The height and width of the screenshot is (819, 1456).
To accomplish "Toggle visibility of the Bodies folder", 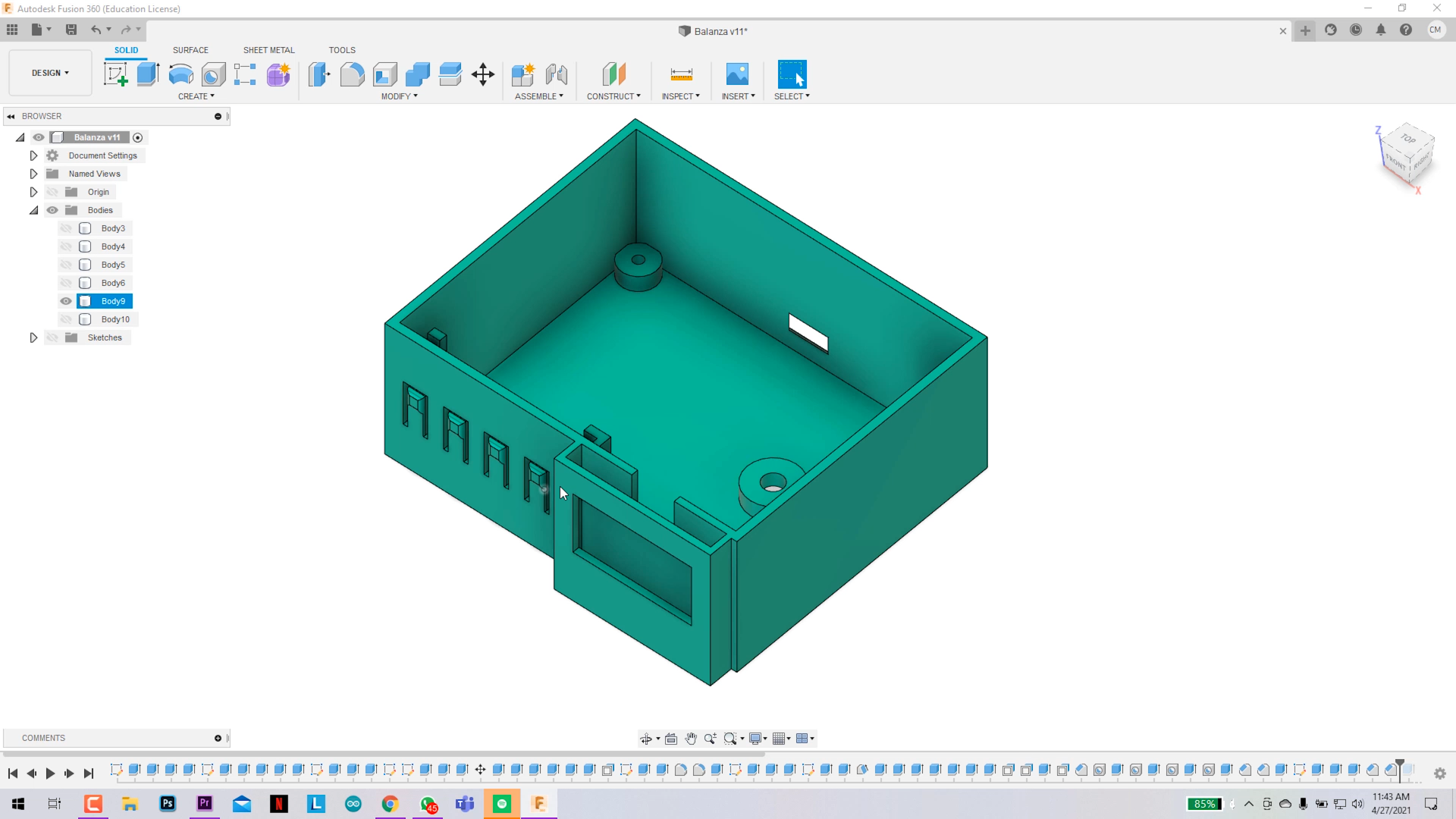I will click(x=52, y=210).
